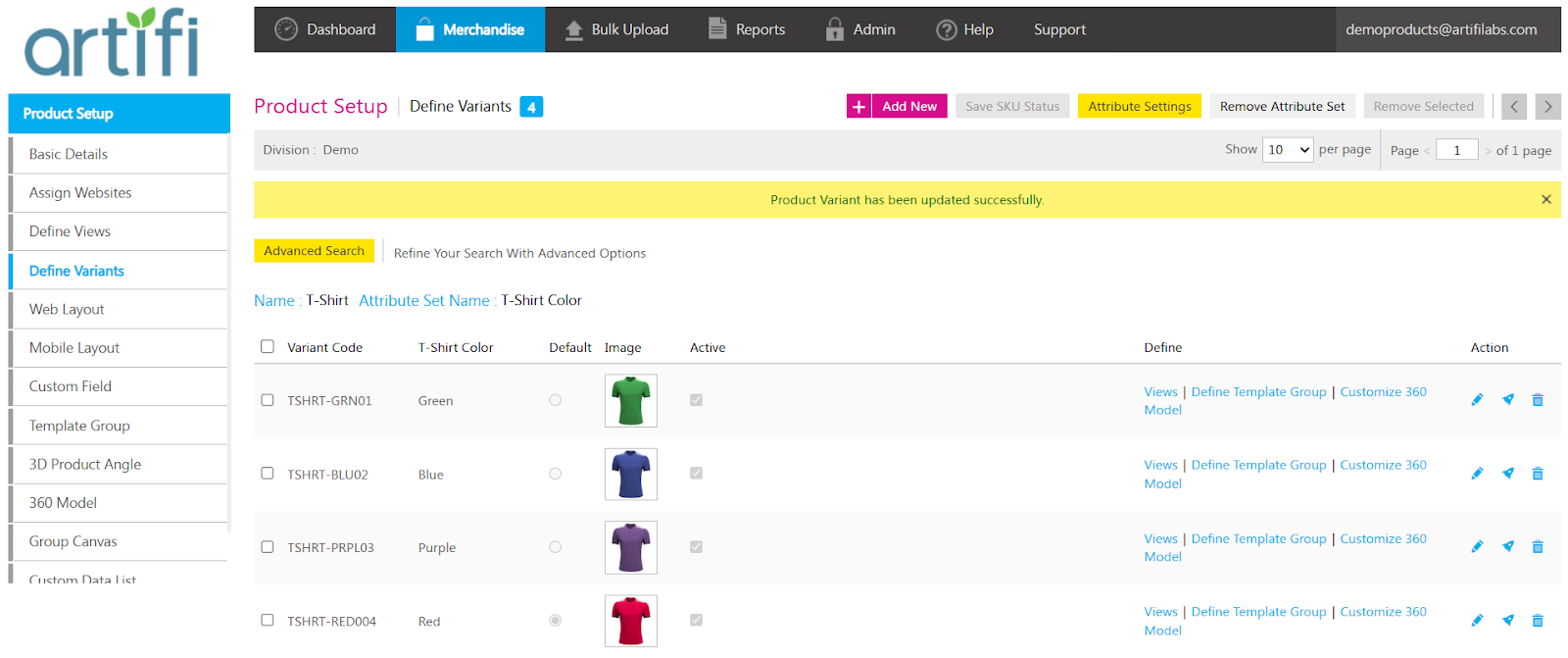Check the TSHRT-RED004 row checkbox
Image resolution: width=1568 pixels, height=658 pixels.
point(268,620)
